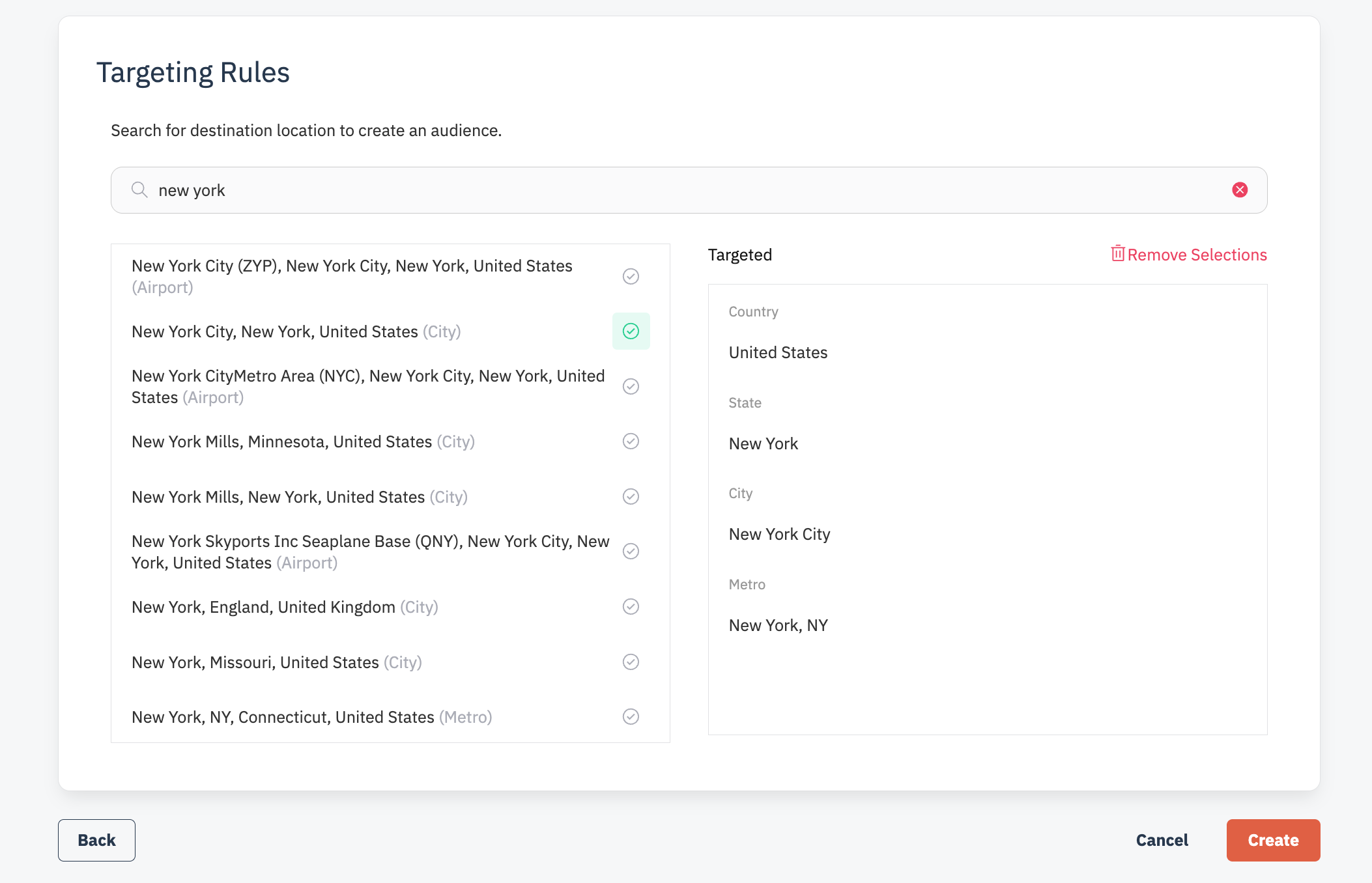1372x883 pixels.
Task: Click targeted metro New York, NY entry
Action: 778,625
